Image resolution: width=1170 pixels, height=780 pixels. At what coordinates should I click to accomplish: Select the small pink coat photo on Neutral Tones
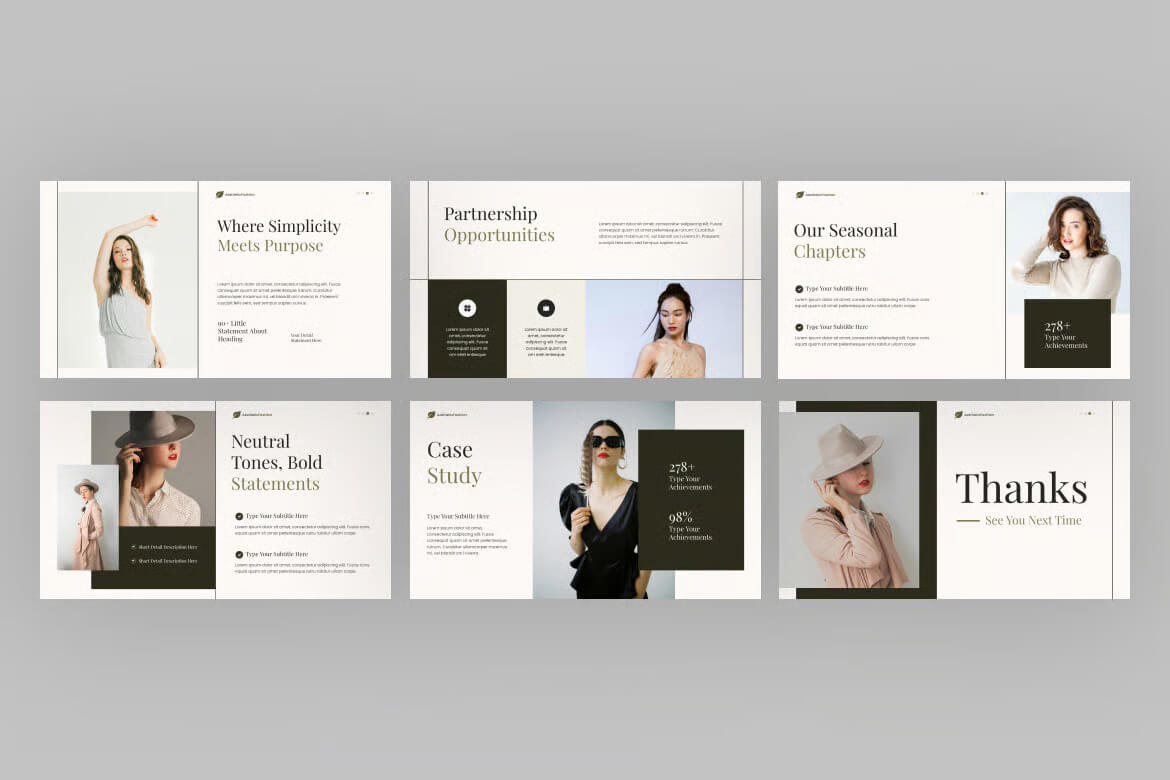coord(88,517)
